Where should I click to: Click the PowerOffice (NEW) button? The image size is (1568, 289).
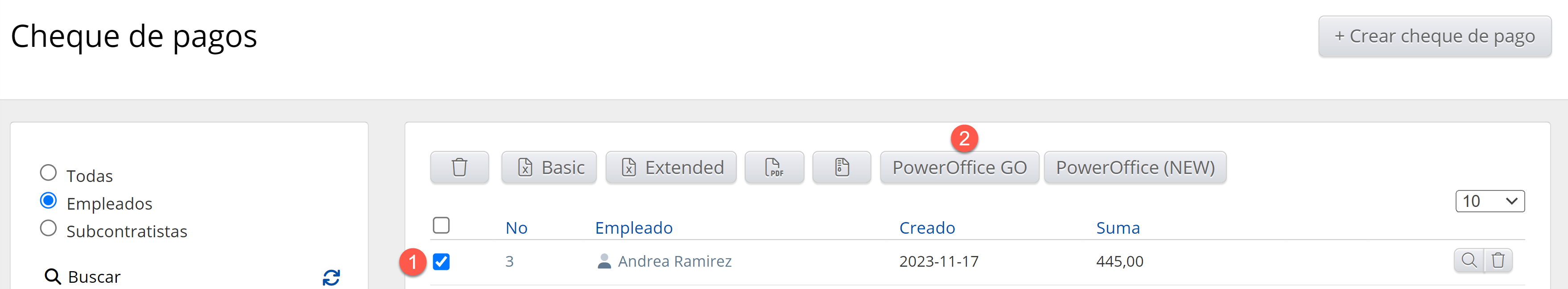[1135, 167]
